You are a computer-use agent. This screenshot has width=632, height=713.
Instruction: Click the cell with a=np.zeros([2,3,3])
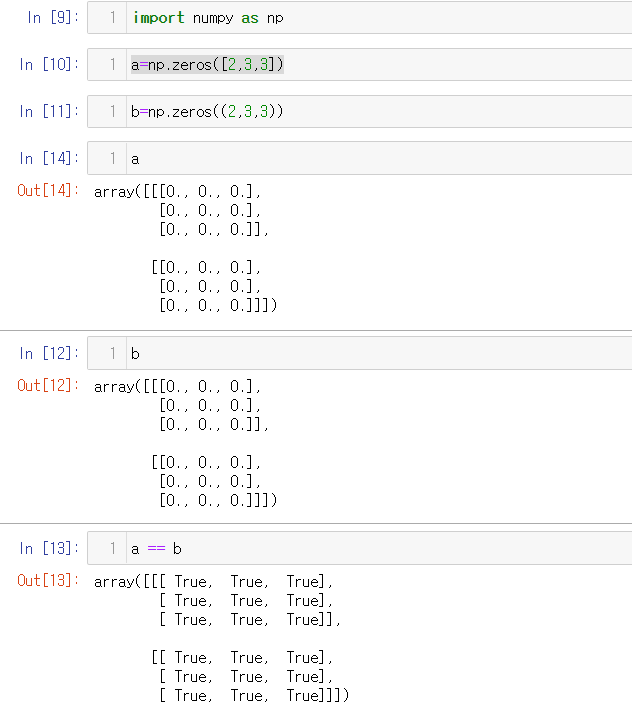point(359,65)
